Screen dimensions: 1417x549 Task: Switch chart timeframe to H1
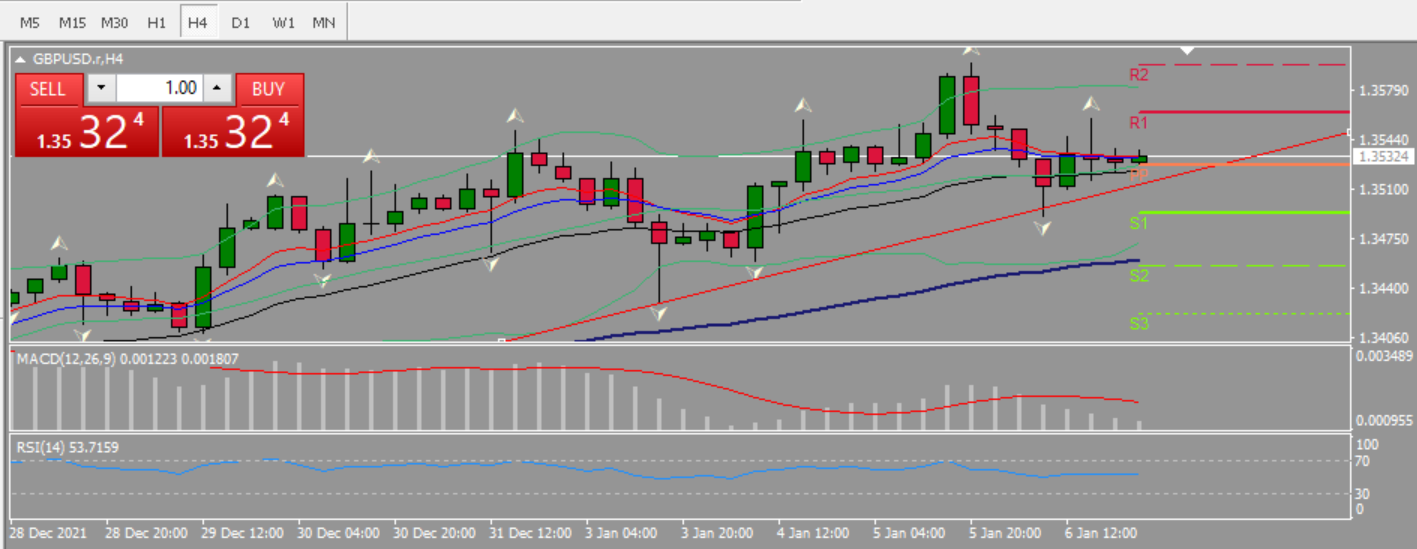point(156,22)
